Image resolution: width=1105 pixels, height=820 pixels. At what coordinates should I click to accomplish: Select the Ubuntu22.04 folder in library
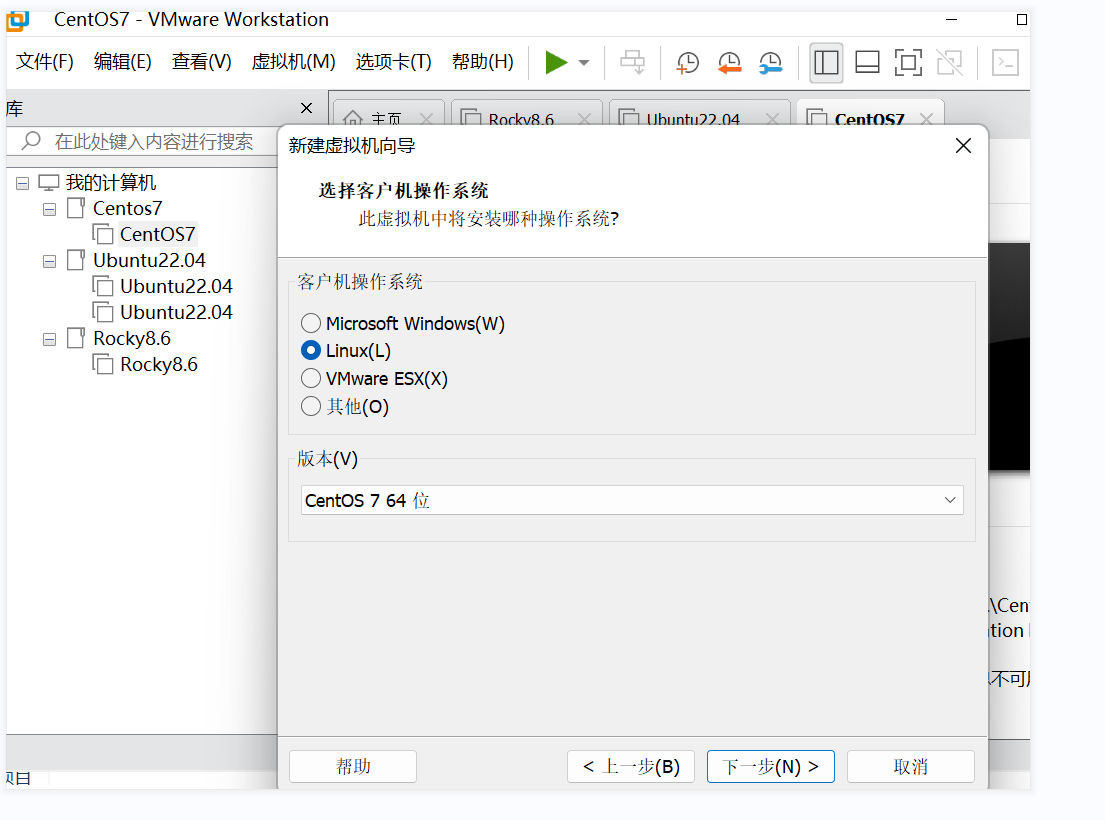coord(149,260)
